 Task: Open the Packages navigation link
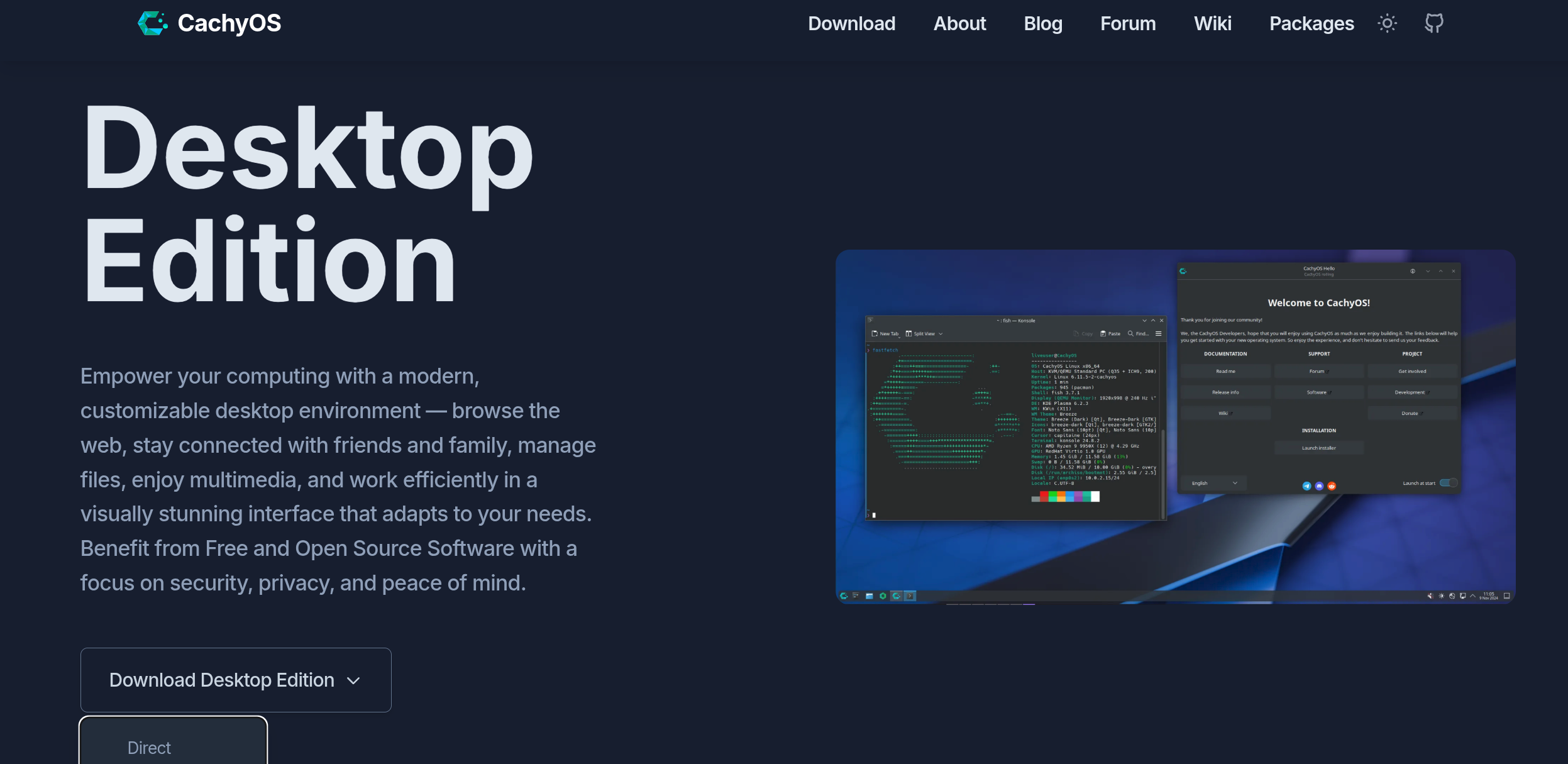[x=1311, y=23]
